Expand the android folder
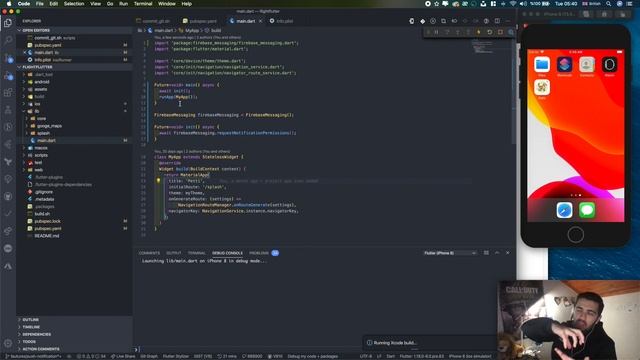640x360 pixels. tap(42, 82)
